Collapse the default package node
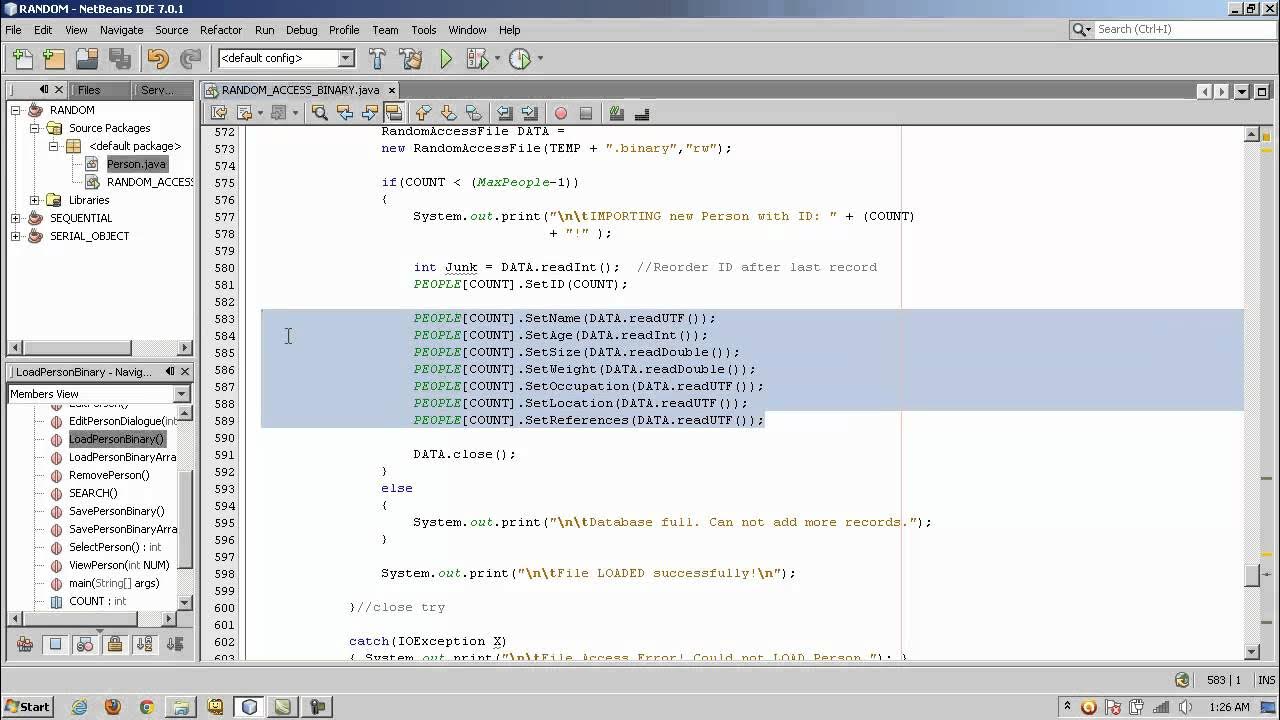 point(54,146)
